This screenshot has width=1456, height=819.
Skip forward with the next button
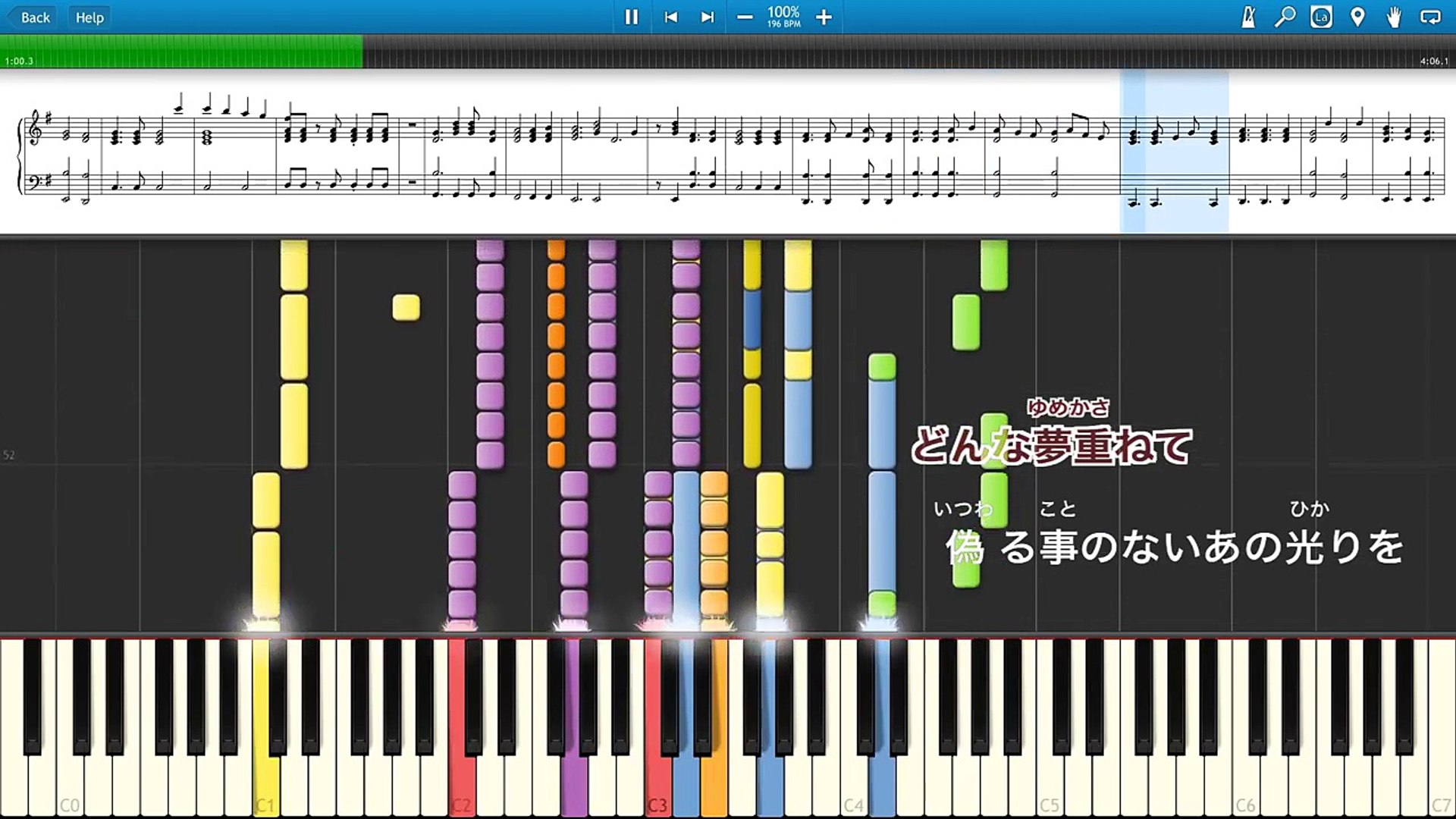click(708, 17)
